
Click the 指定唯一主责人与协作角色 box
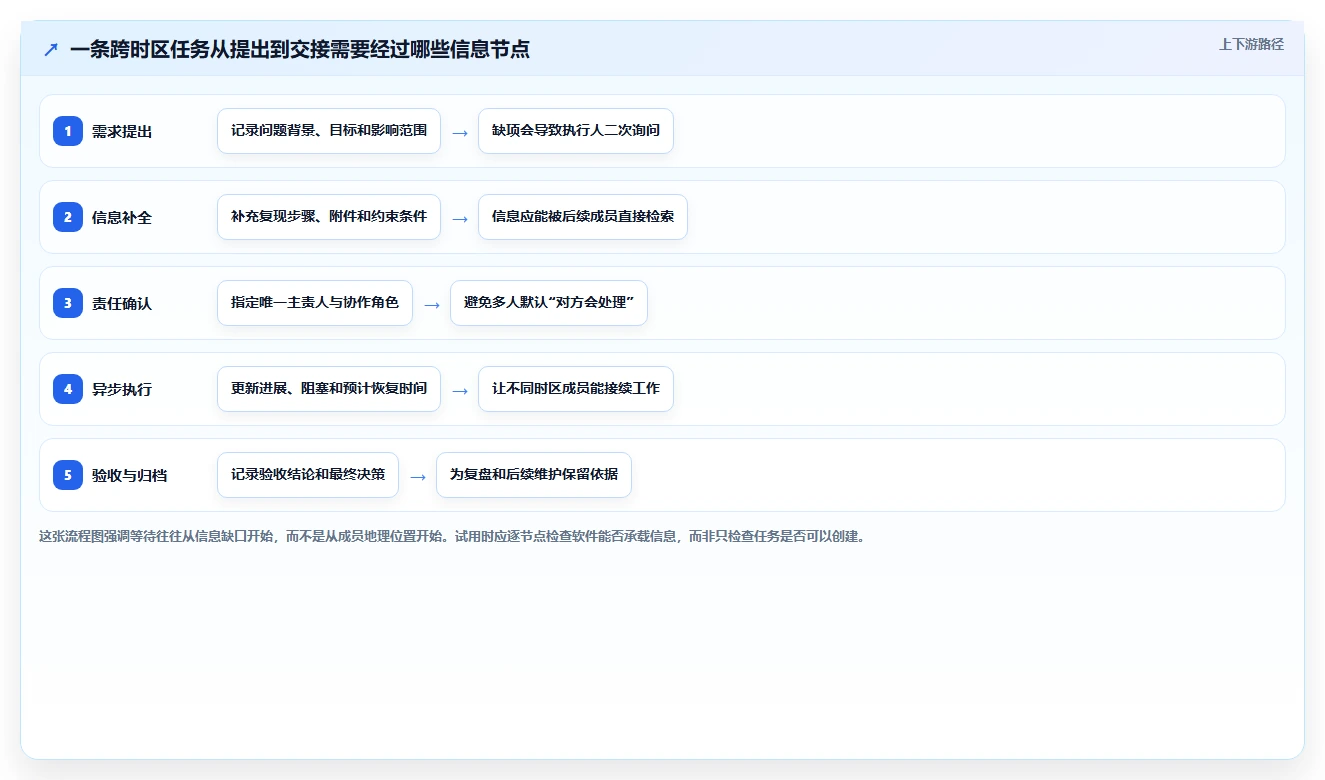(x=315, y=303)
